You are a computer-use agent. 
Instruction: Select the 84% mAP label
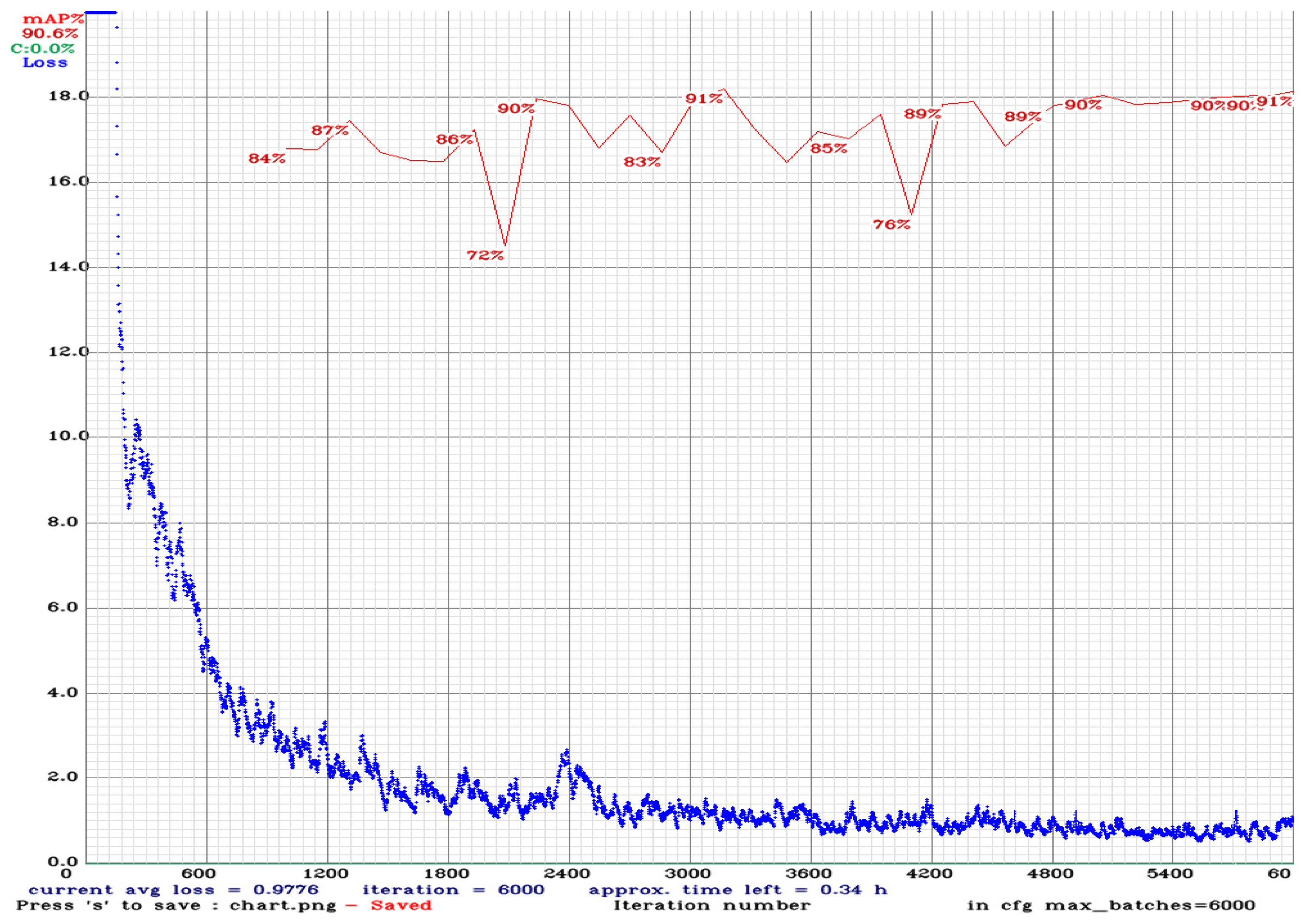pyautogui.click(x=266, y=158)
